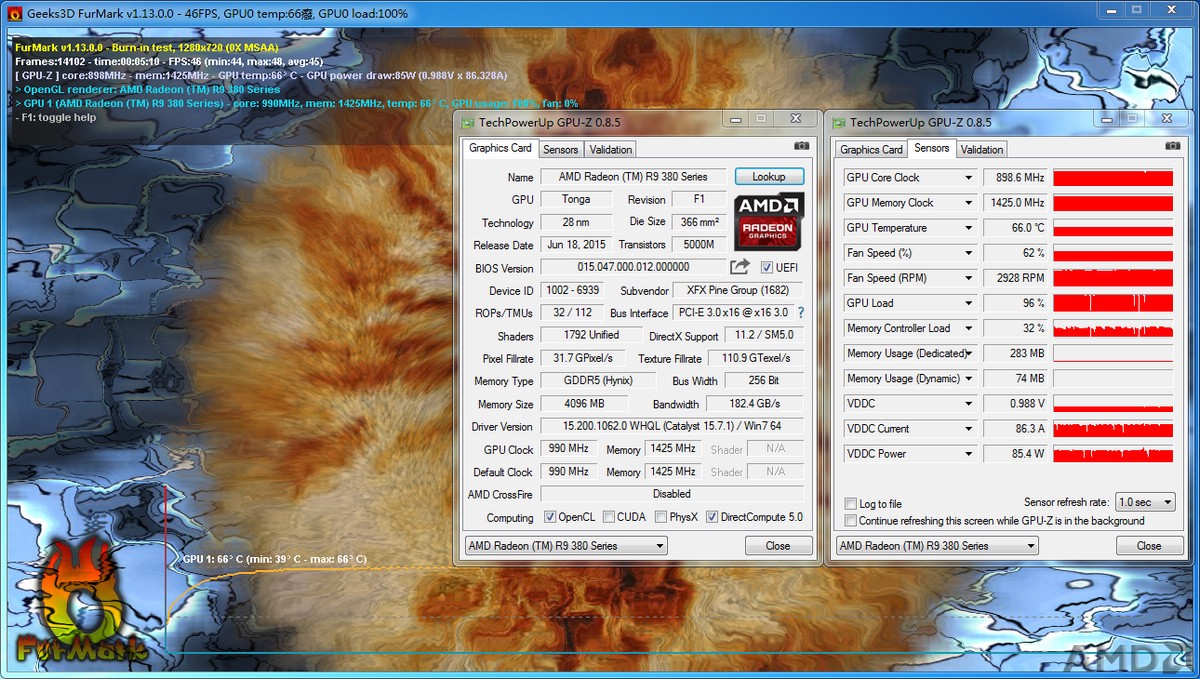1200x679 pixels.
Task: Click Close button in Graphics Card window
Action: click(x=778, y=546)
